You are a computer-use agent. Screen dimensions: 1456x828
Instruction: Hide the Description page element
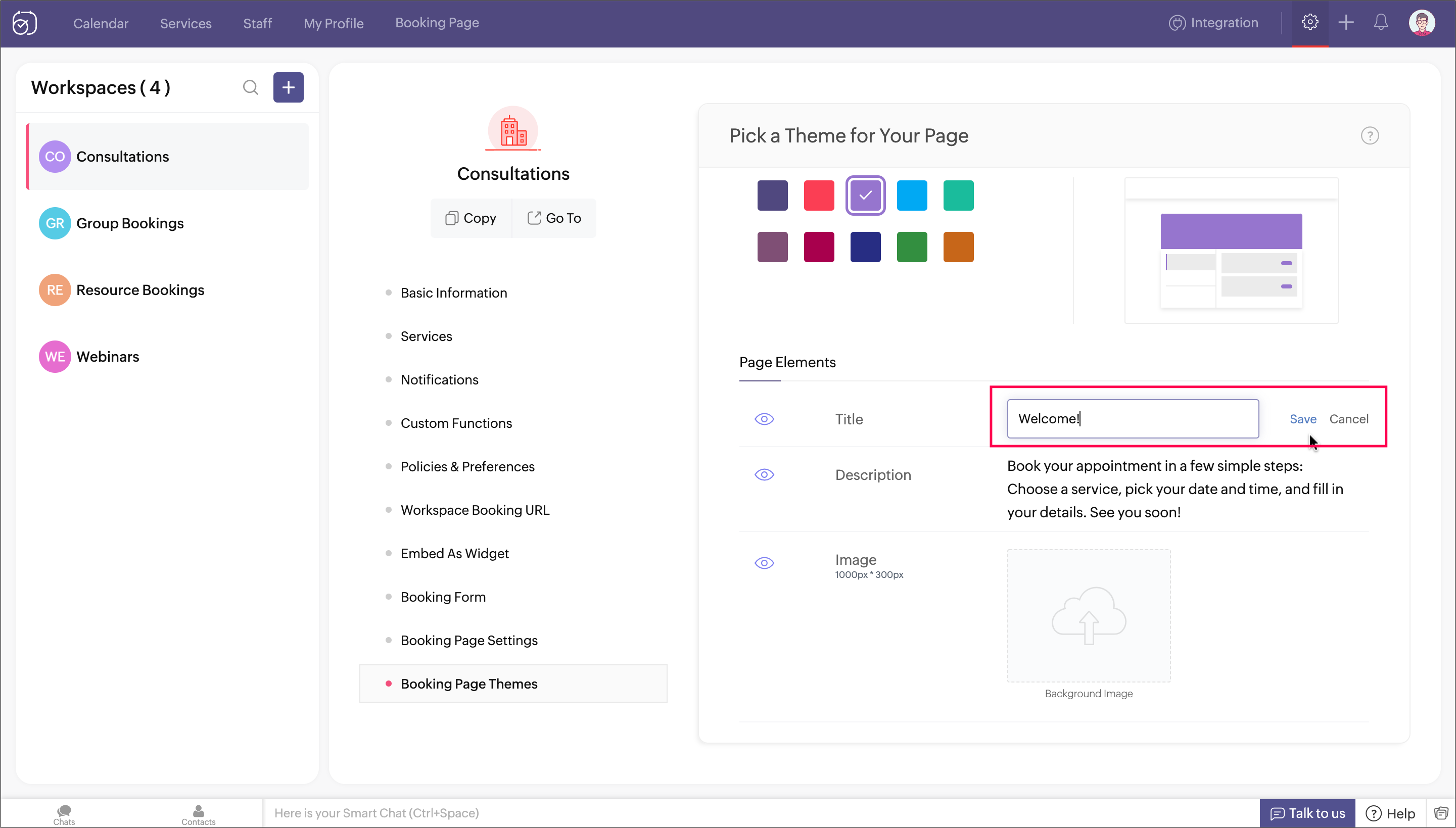coord(764,475)
